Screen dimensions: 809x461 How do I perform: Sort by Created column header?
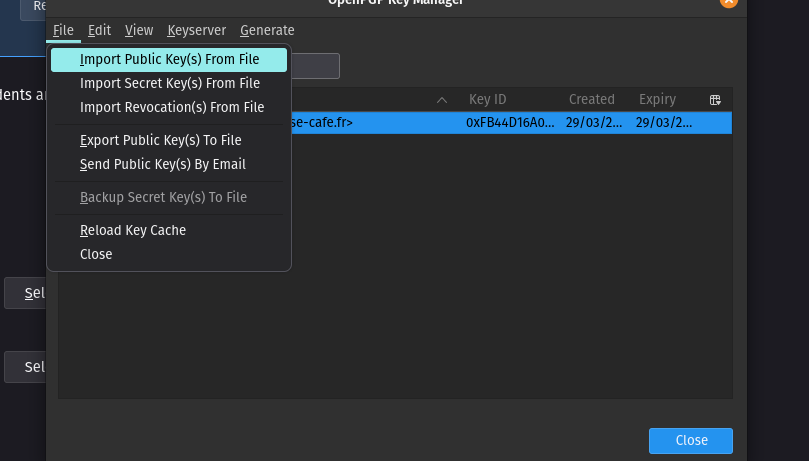(592, 100)
